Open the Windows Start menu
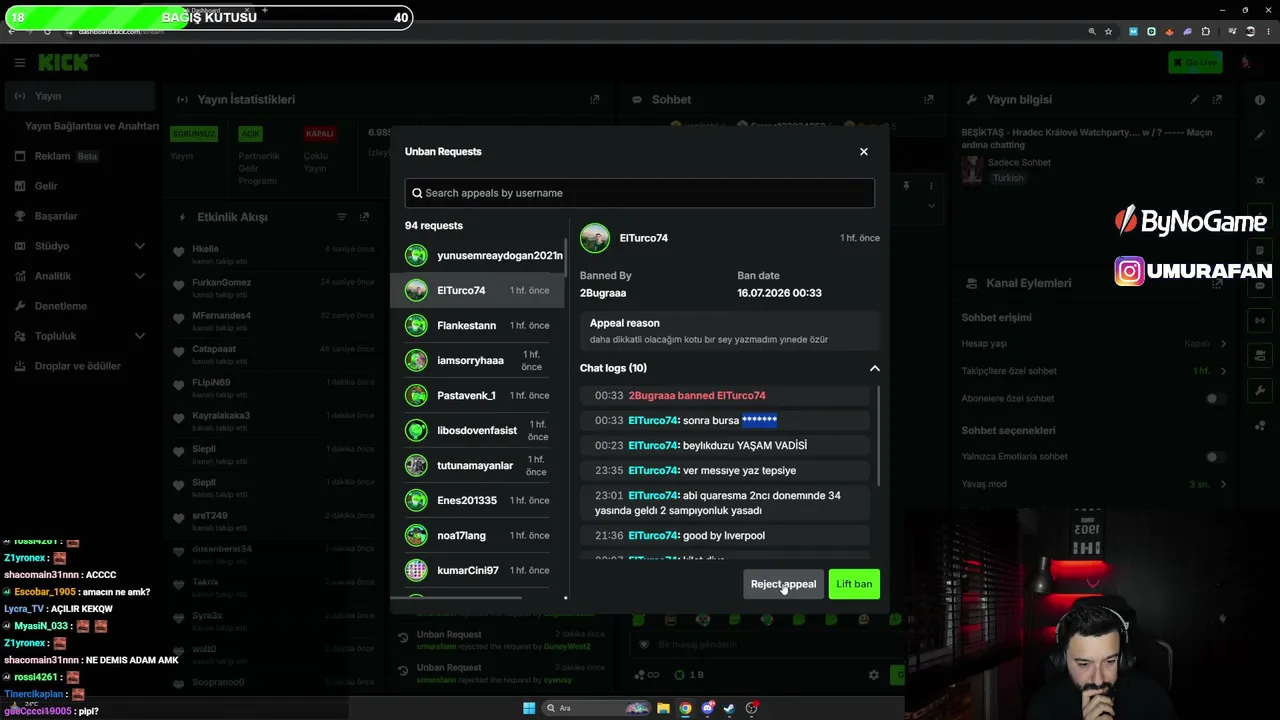The width and height of the screenshot is (1280, 720). (529, 708)
